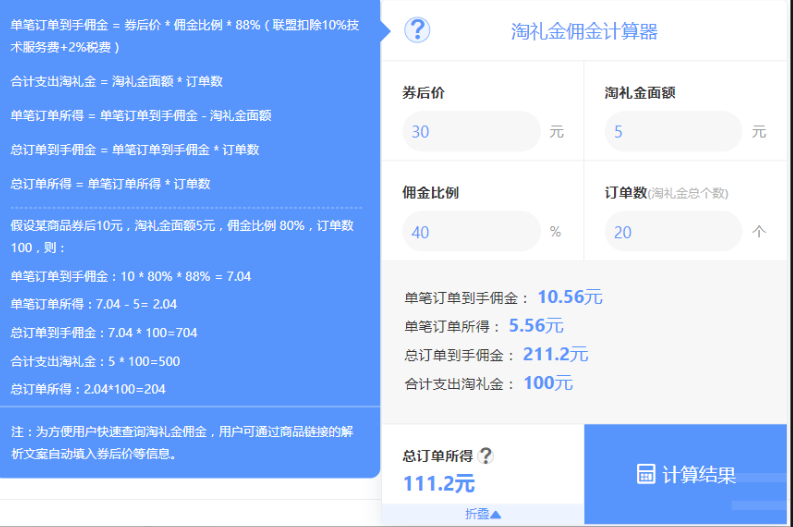The width and height of the screenshot is (793, 527).
Task: Click the 佣金比例 field label
Action: [430, 193]
